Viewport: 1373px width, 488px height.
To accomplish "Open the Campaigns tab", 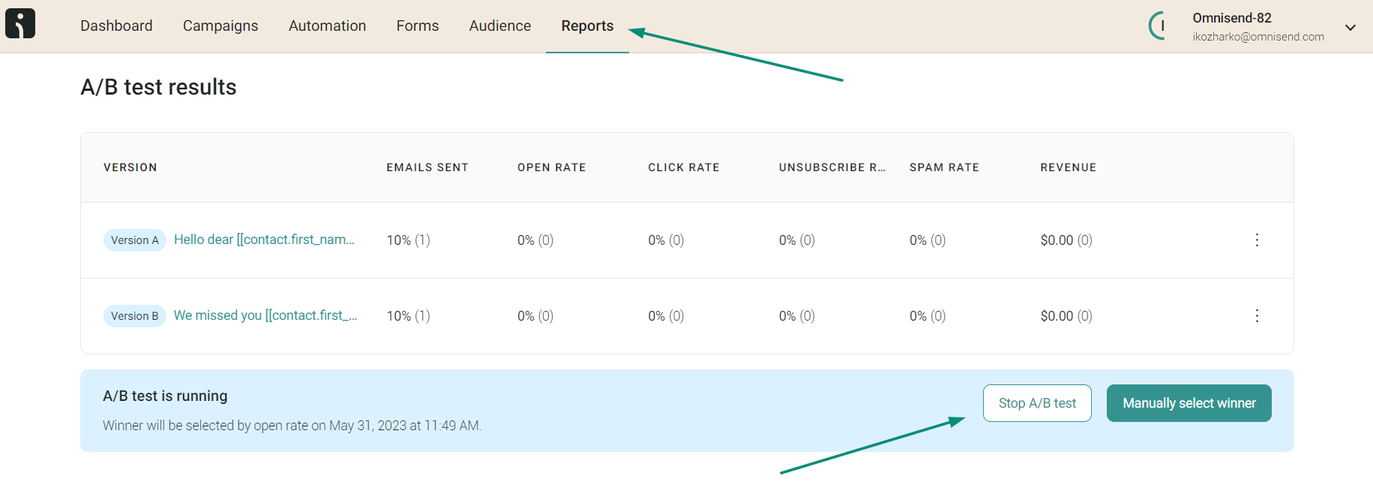I will (220, 26).
